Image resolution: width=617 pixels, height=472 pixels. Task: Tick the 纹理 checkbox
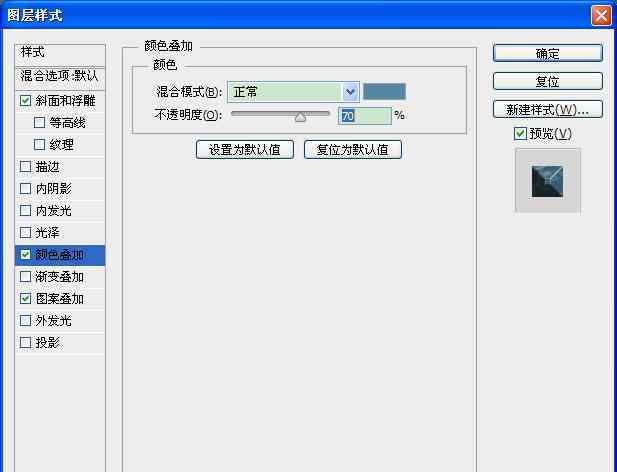(39, 145)
